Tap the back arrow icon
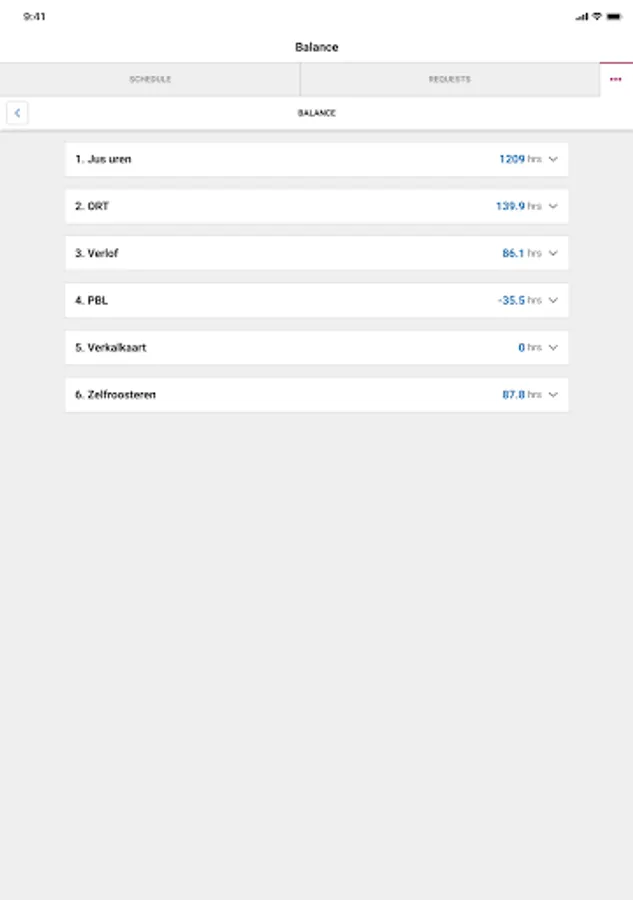 tap(17, 113)
